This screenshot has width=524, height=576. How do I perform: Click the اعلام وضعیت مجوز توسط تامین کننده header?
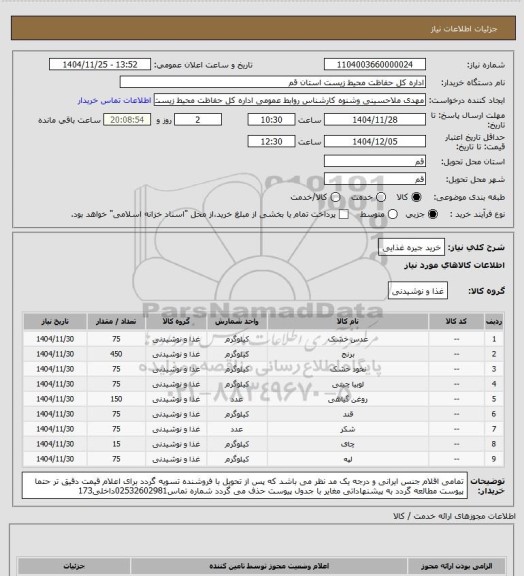point(269,566)
